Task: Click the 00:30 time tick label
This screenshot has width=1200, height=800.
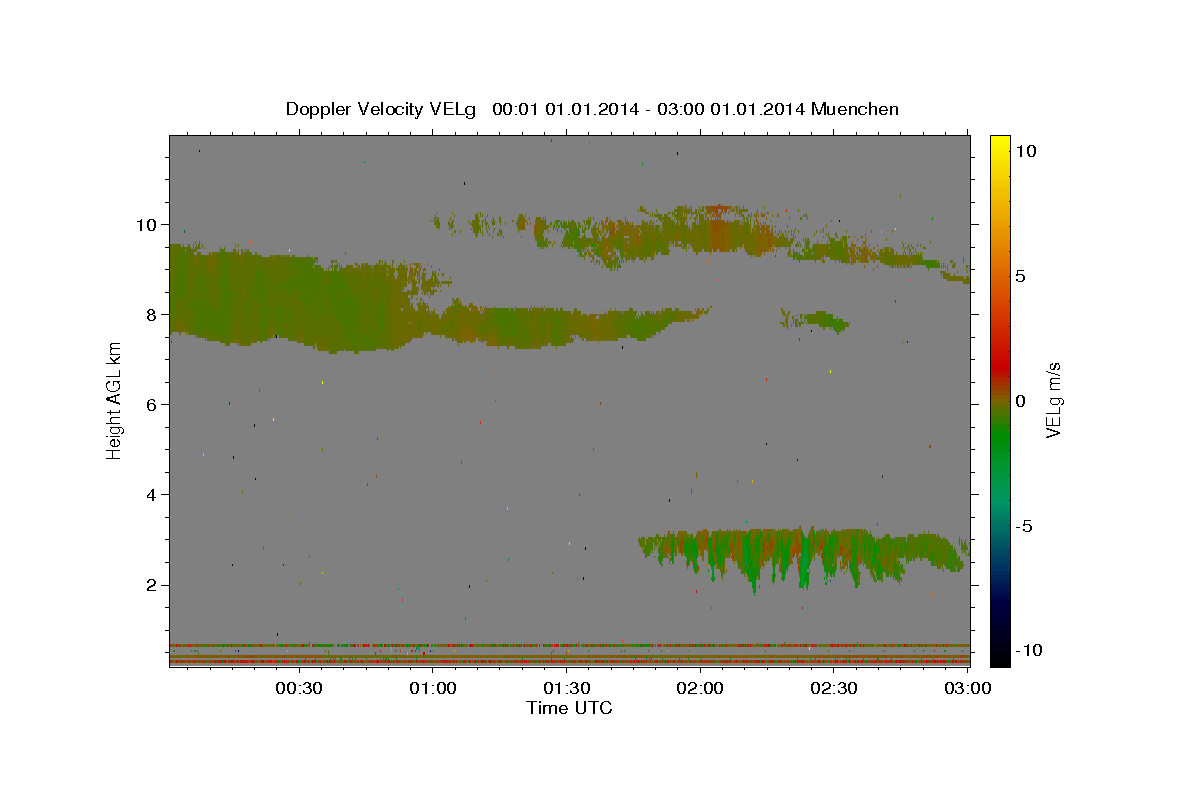Action: pyautogui.click(x=299, y=688)
